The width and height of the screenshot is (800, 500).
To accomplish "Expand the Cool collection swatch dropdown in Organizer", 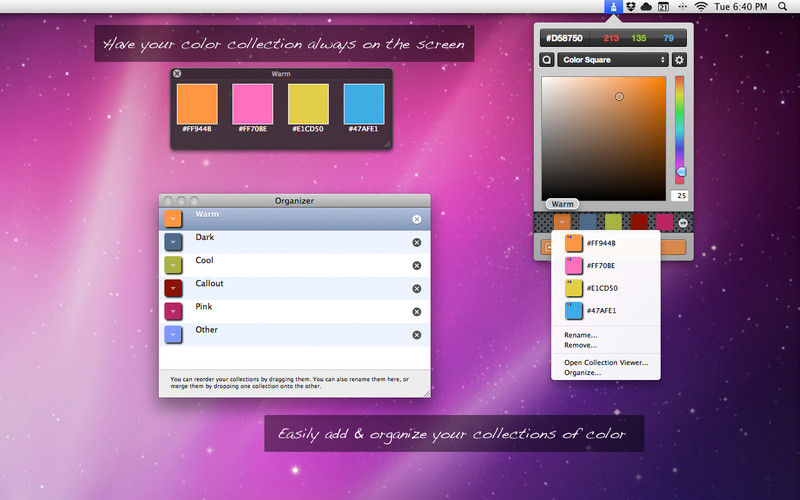I will click(x=172, y=265).
